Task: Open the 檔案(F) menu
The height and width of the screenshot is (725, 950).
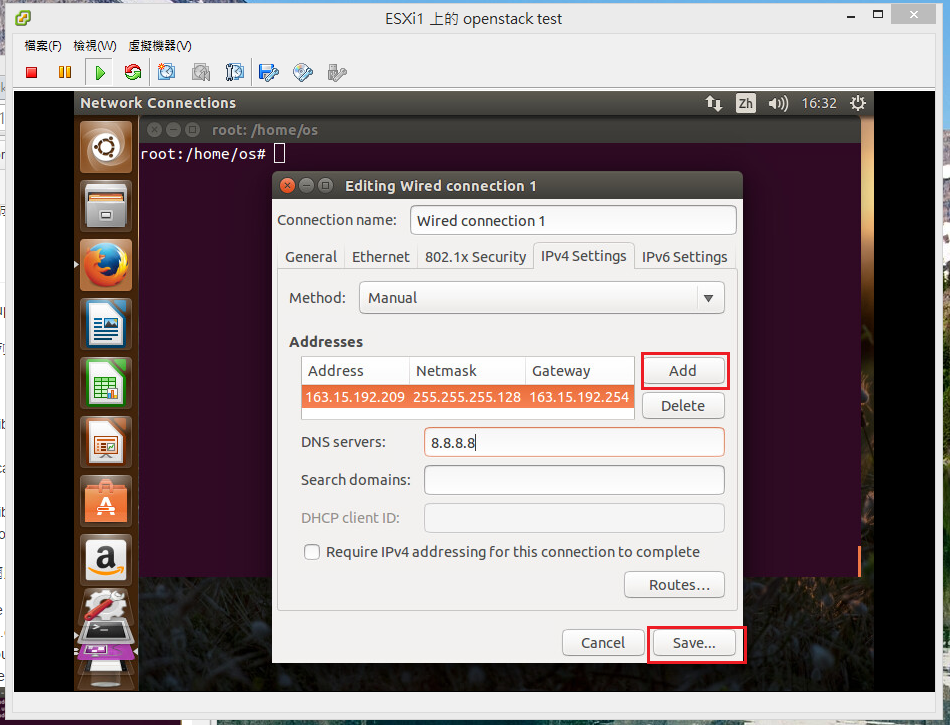Action: [x=43, y=46]
